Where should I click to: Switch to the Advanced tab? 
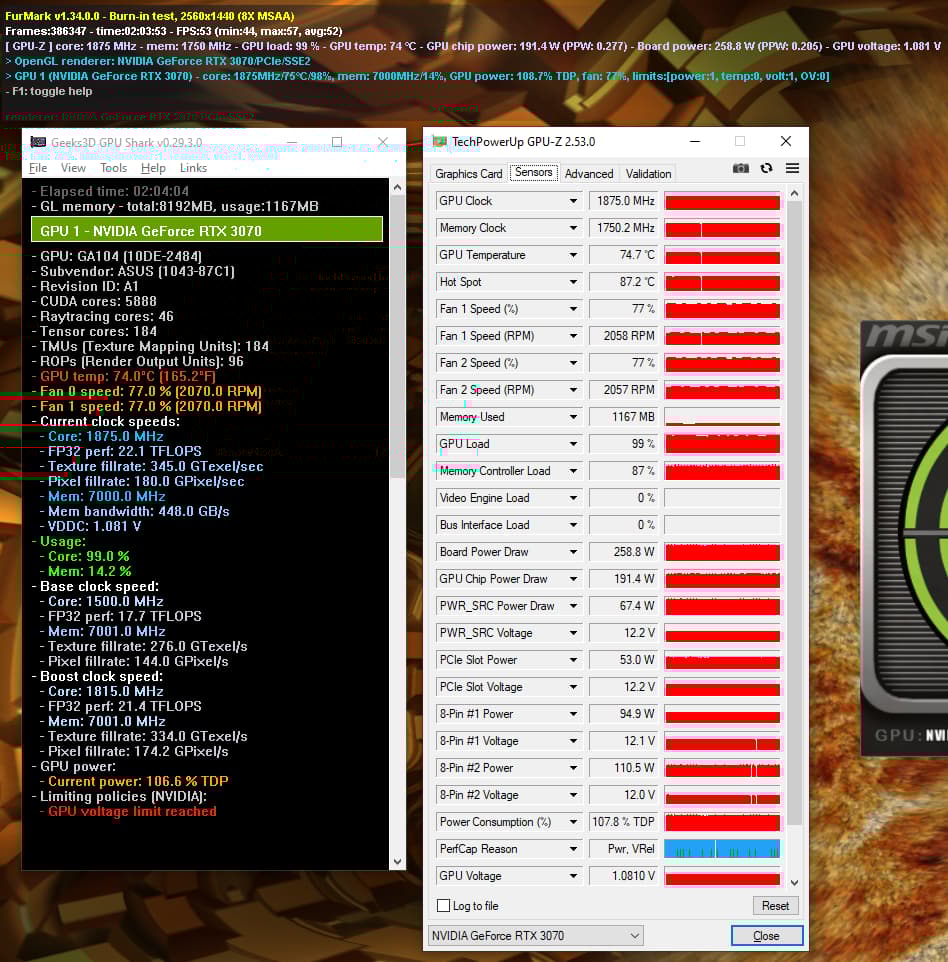588,173
